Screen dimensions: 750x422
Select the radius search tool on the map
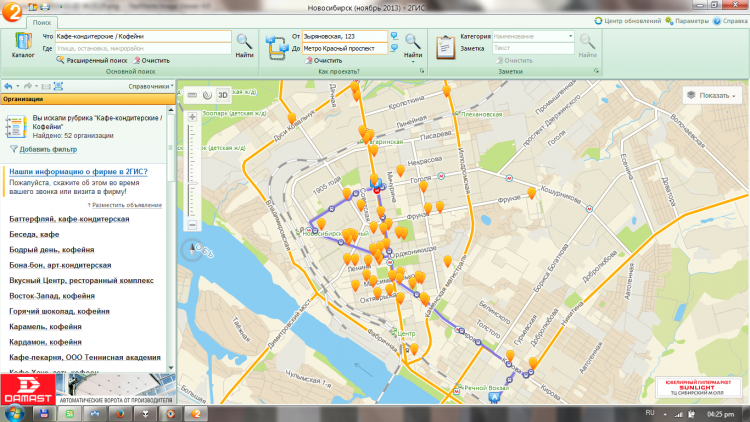click(x=207, y=95)
